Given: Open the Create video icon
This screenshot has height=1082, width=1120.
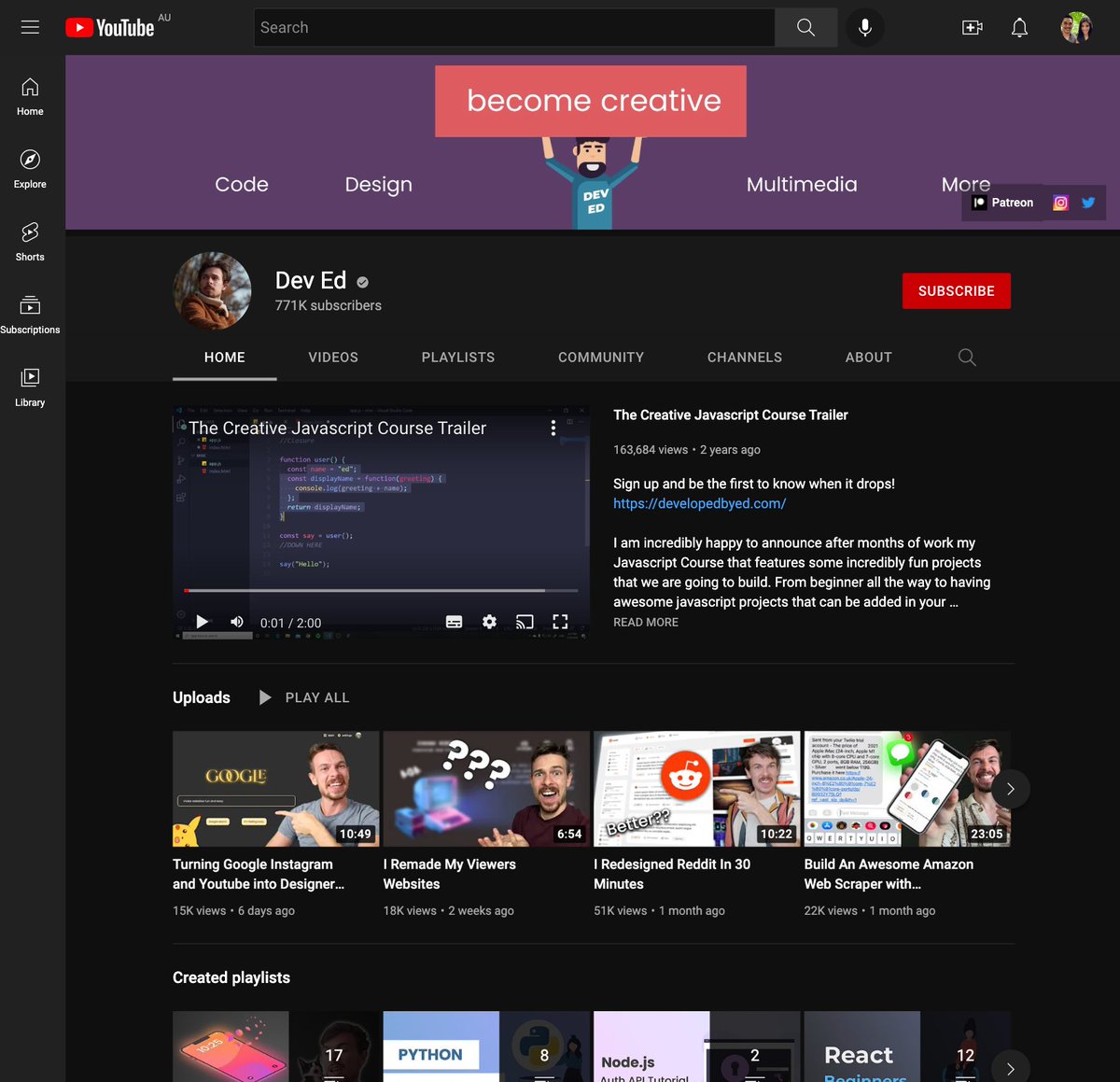Looking at the screenshot, I should pyautogui.click(x=972, y=27).
